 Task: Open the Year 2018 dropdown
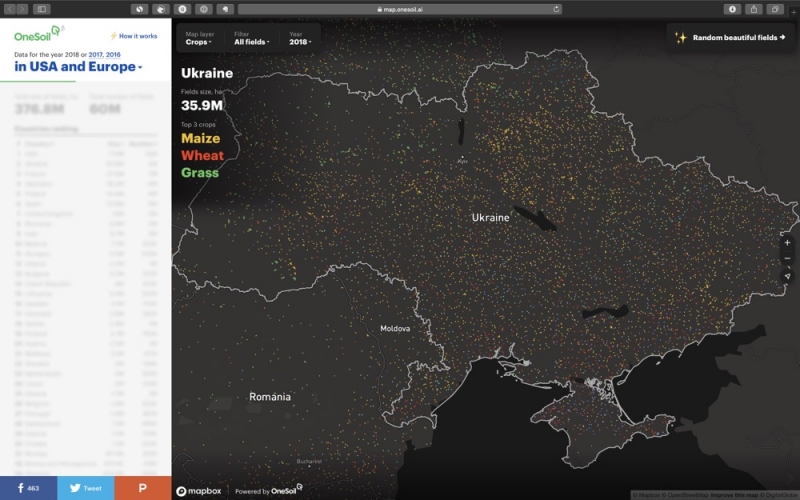click(300, 42)
